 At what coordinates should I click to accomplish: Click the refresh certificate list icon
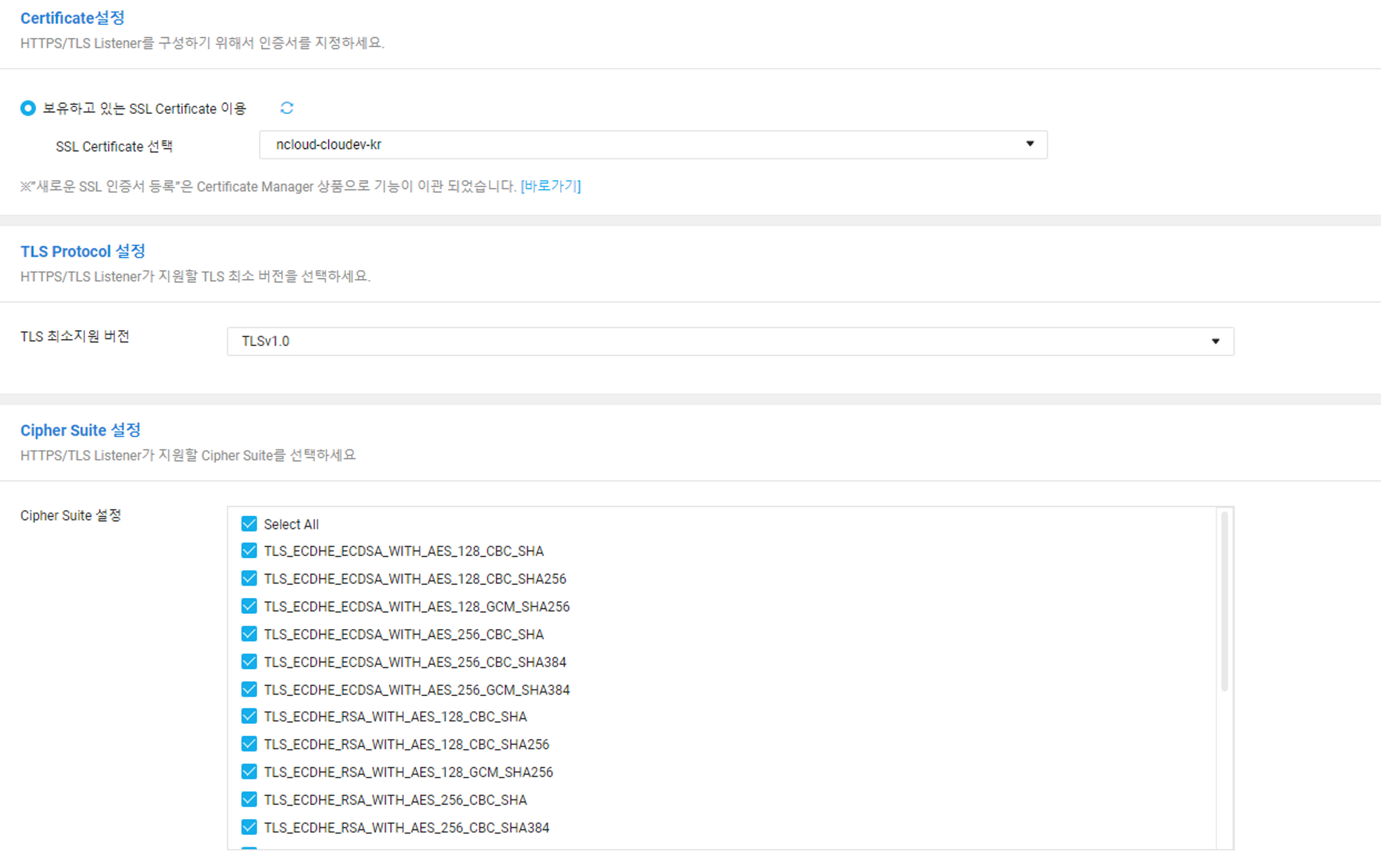click(x=287, y=108)
